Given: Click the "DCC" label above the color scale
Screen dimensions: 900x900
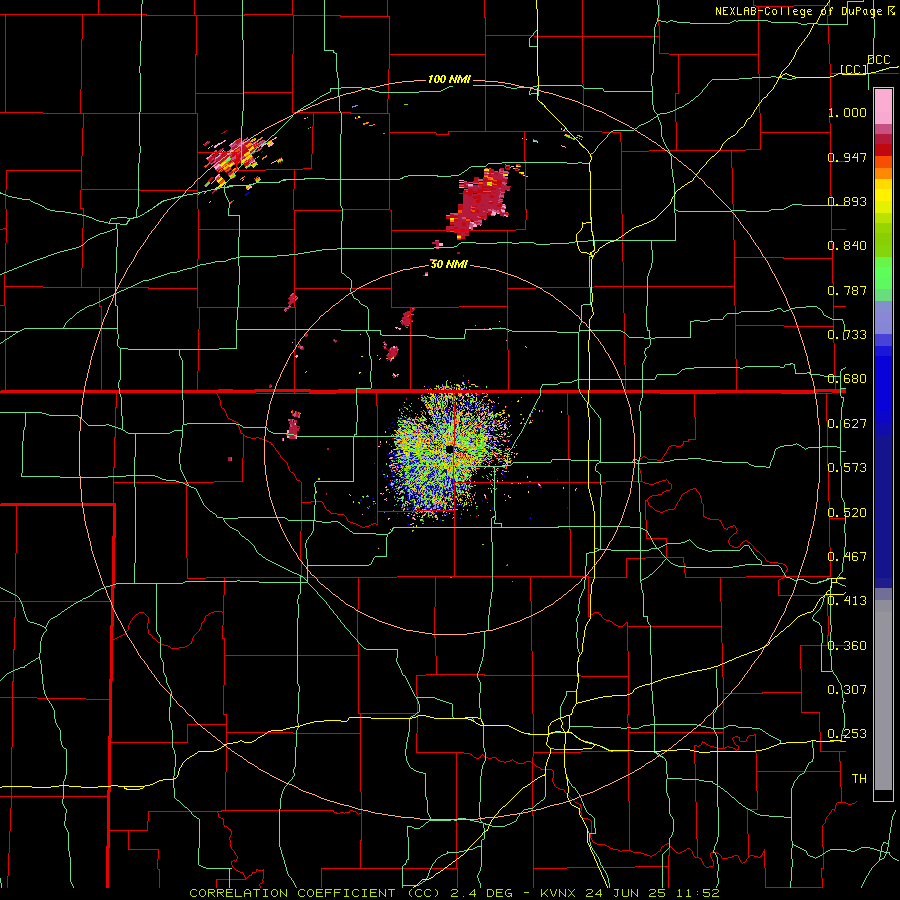Looking at the screenshot, I should pyautogui.click(x=879, y=59).
